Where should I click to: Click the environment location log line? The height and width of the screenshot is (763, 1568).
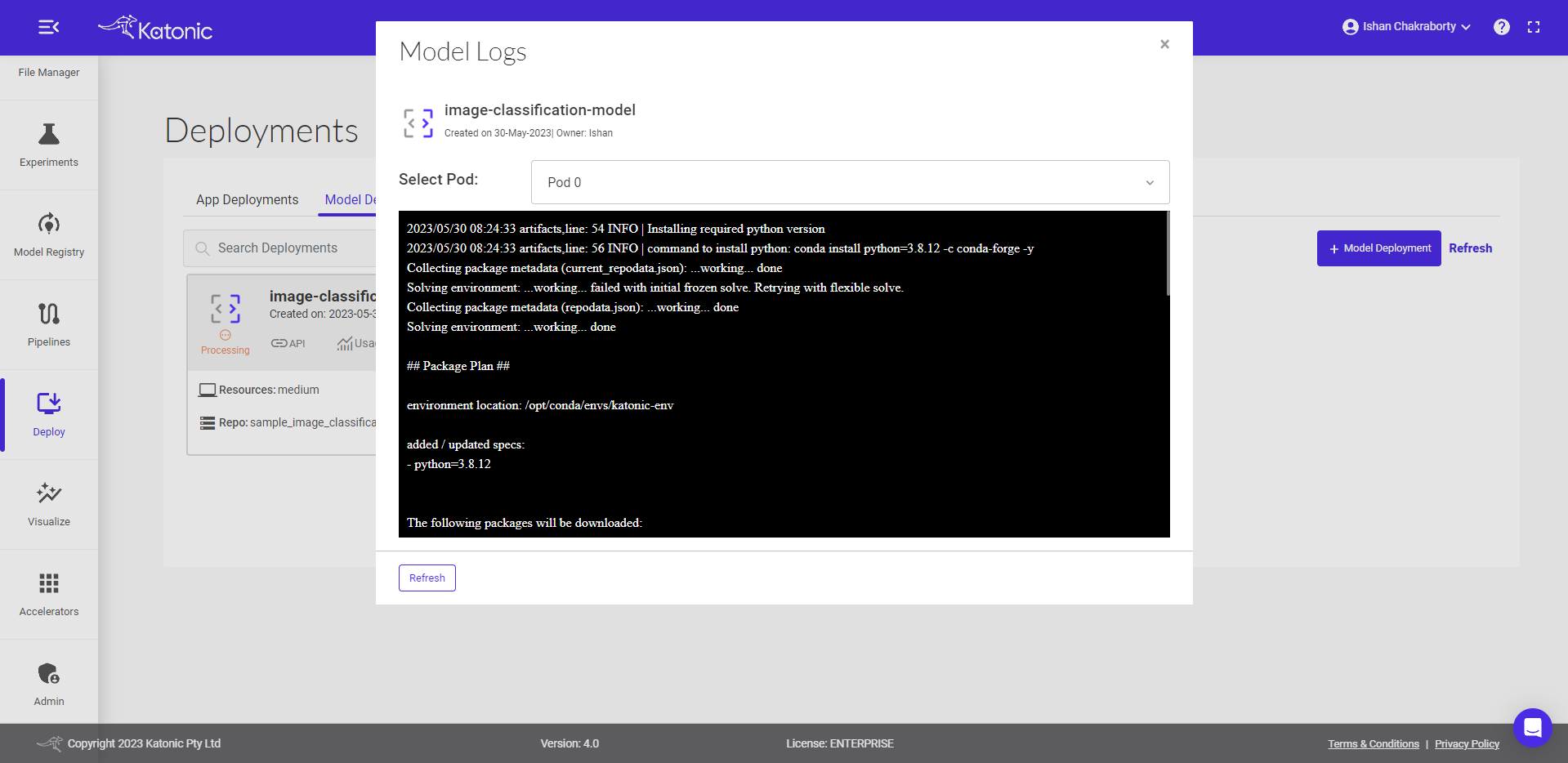pos(540,405)
